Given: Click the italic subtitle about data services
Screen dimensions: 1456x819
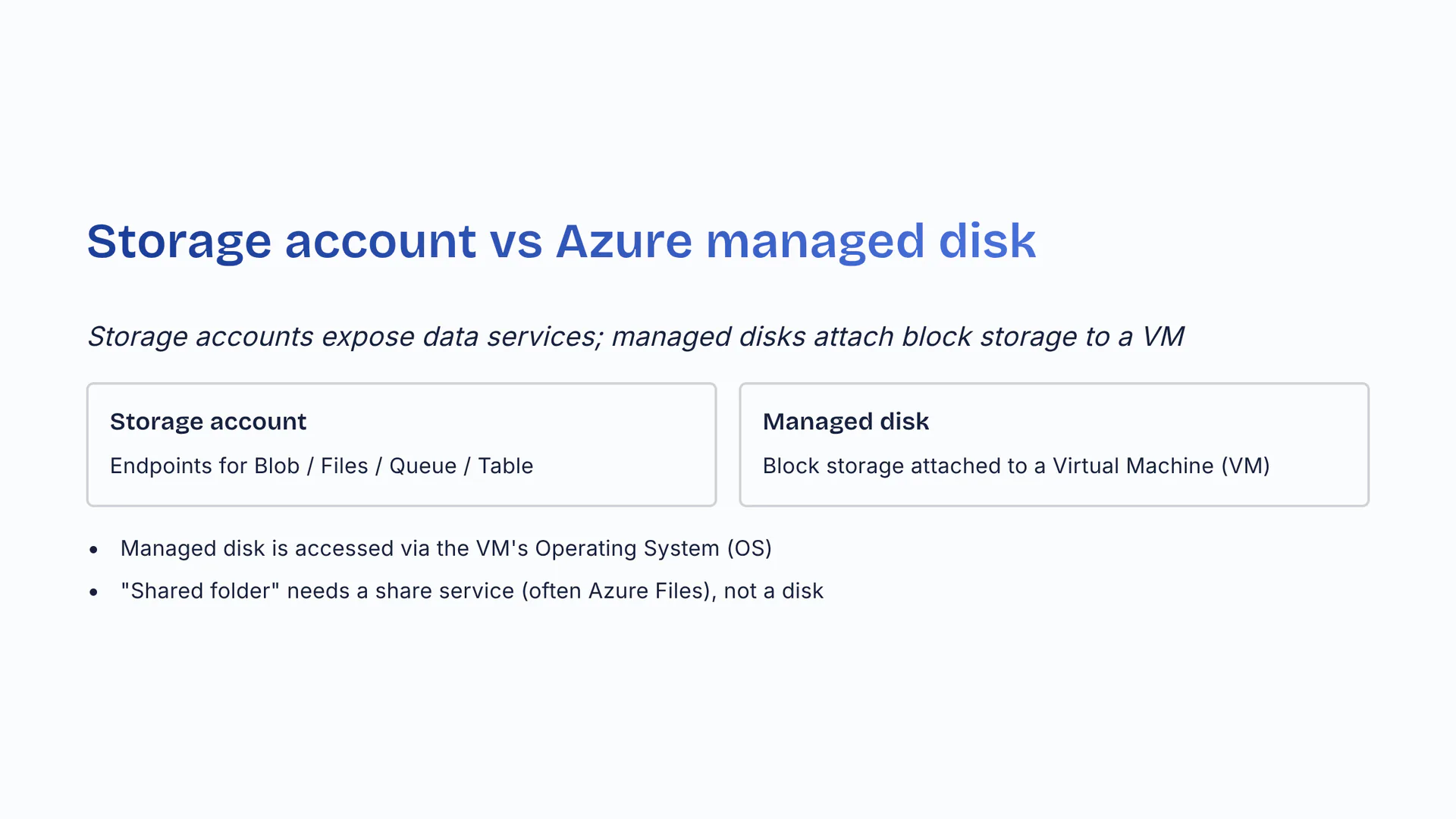Looking at the screenshot, I should pyautogui.click(x=635, y=336).
